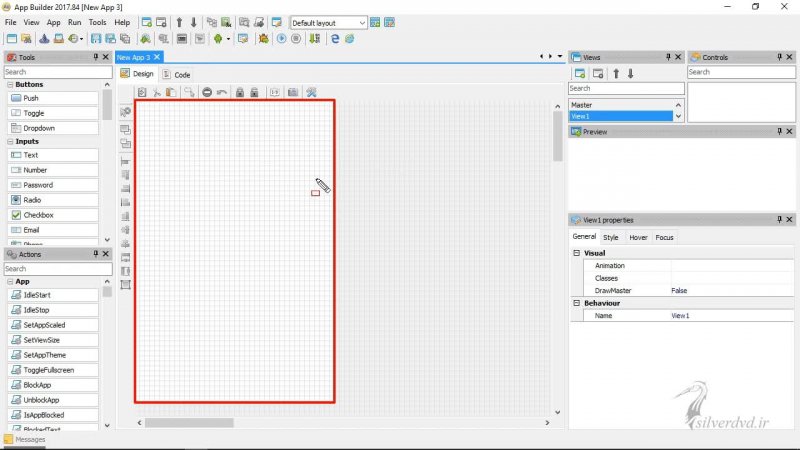
Task: Click the Undo arrow in designer toolbar
Action: click(x=221, y=93)
